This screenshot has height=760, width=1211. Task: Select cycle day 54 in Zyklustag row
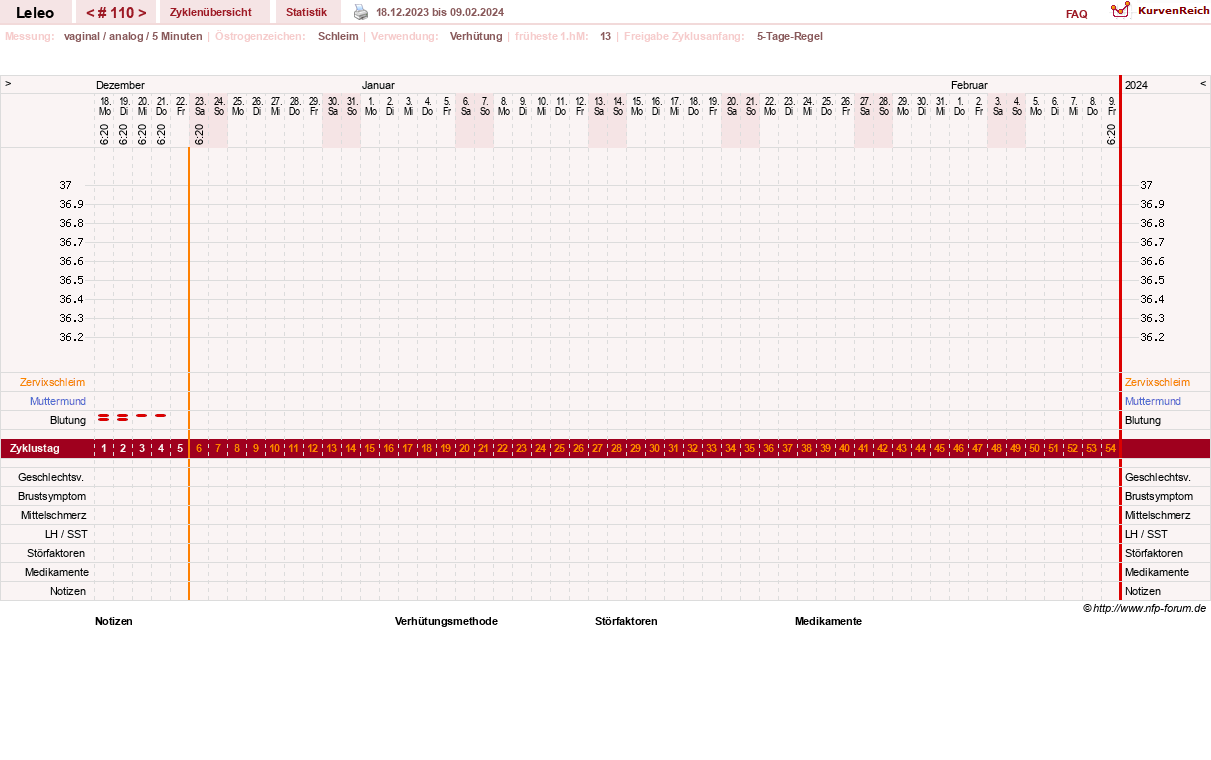(x=1110, y=448)
